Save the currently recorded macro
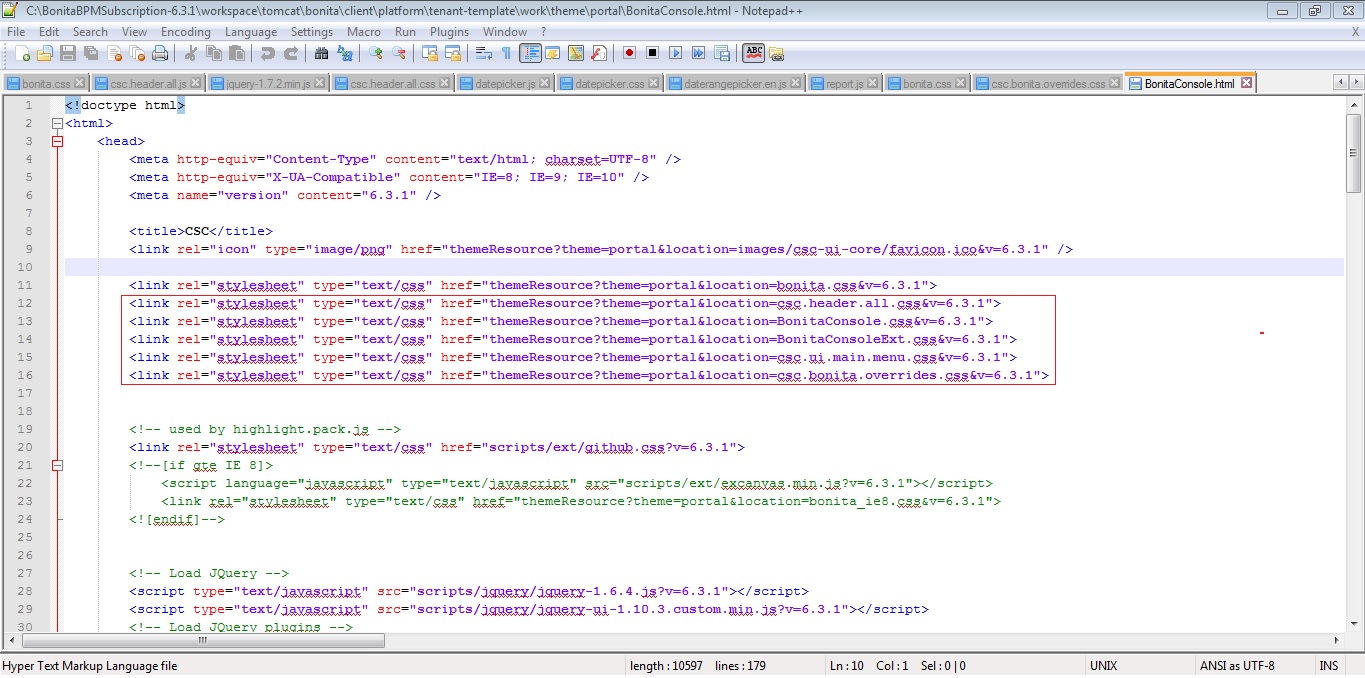 coord(721,53)
